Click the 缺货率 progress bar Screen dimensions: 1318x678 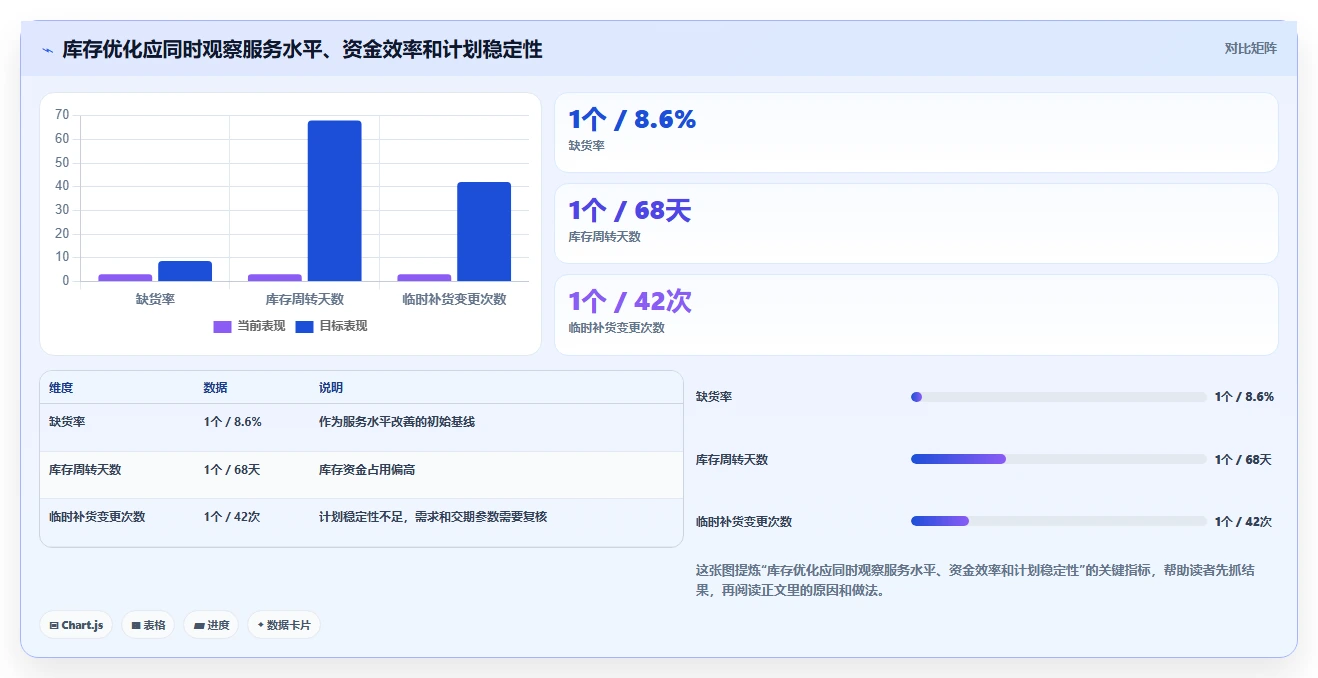point(1059,397)
